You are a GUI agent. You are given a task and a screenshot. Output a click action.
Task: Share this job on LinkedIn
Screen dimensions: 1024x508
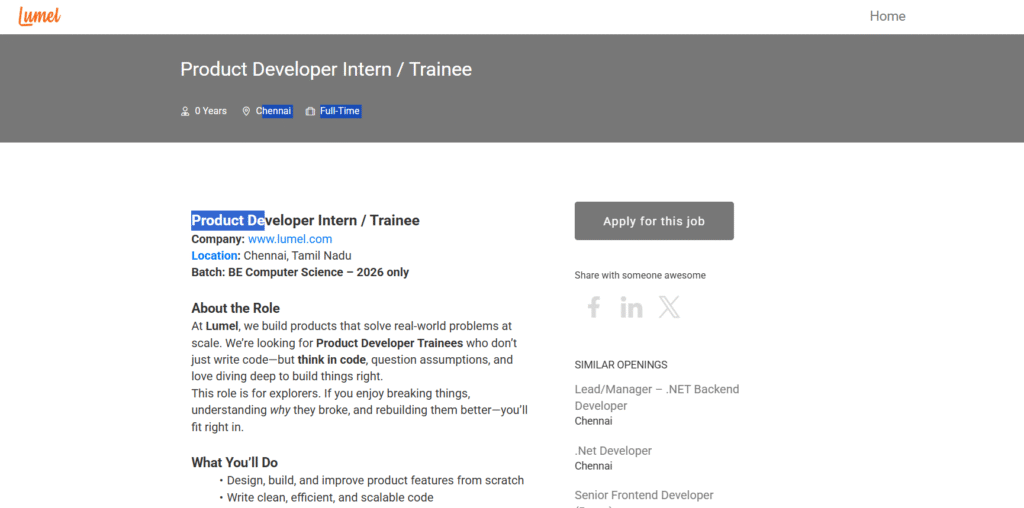click(x=631, y=307)
